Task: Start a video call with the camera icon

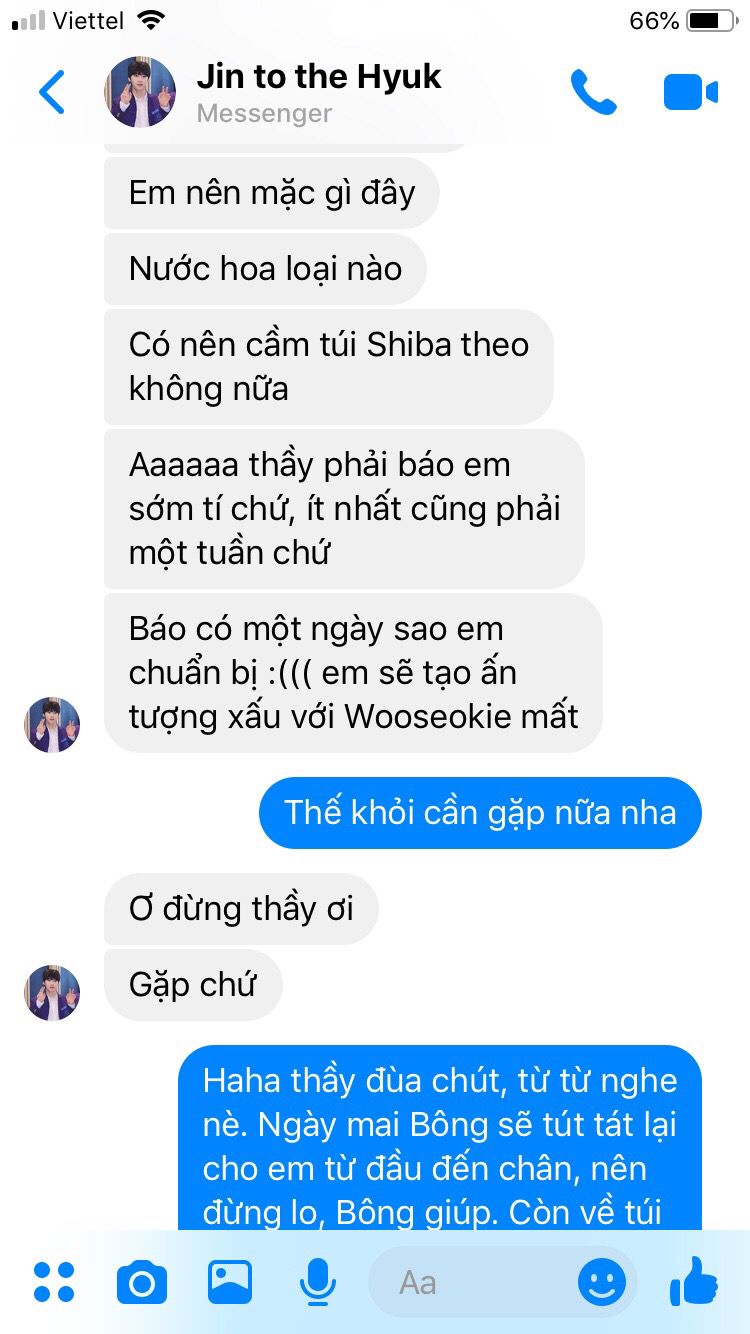Action: (x=691, y=92)
